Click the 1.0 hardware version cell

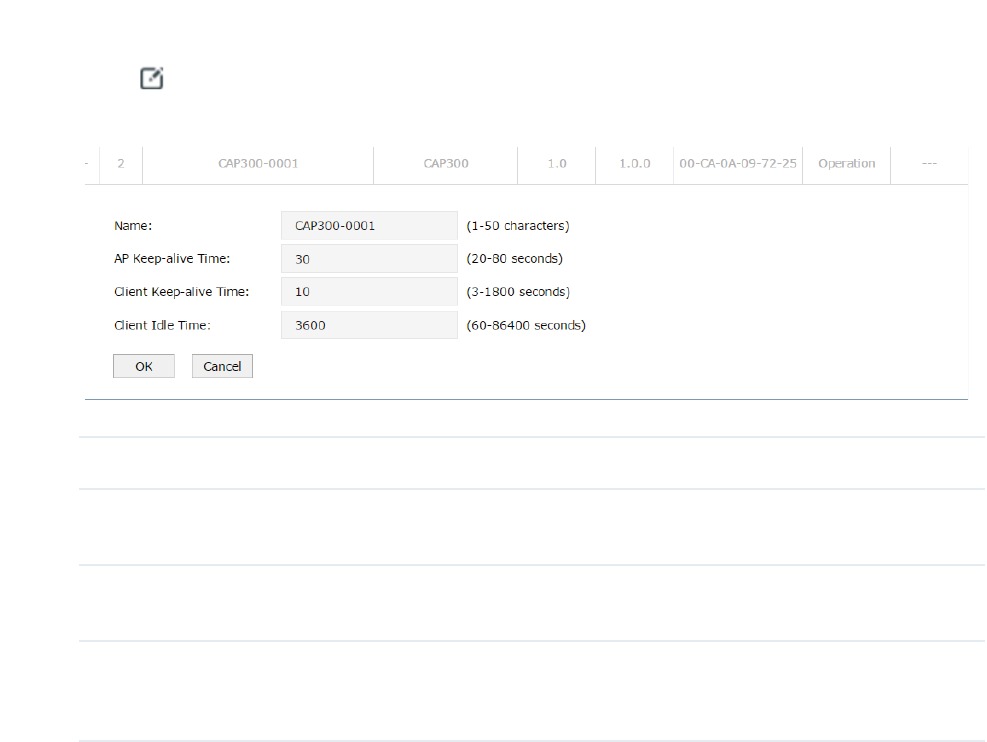coord(556,164)
